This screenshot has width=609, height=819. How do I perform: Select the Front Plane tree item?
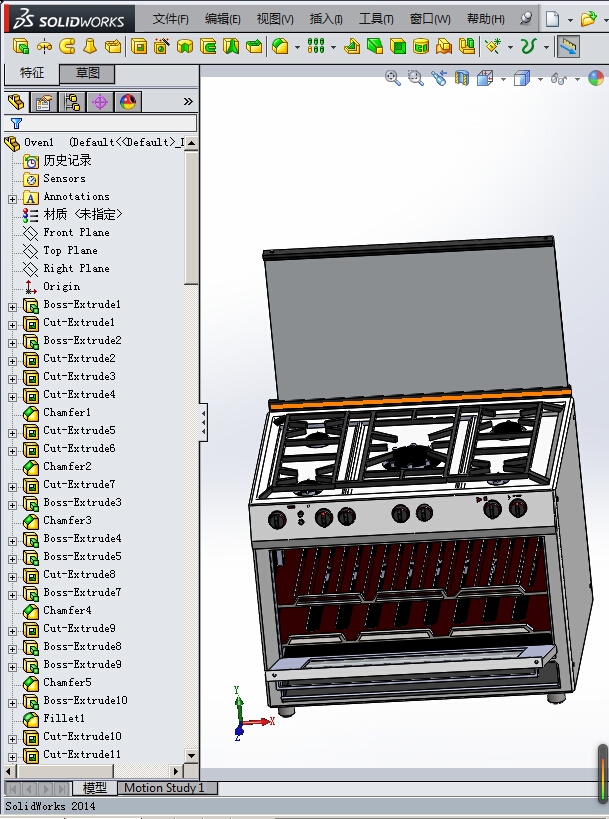(76, 232)
